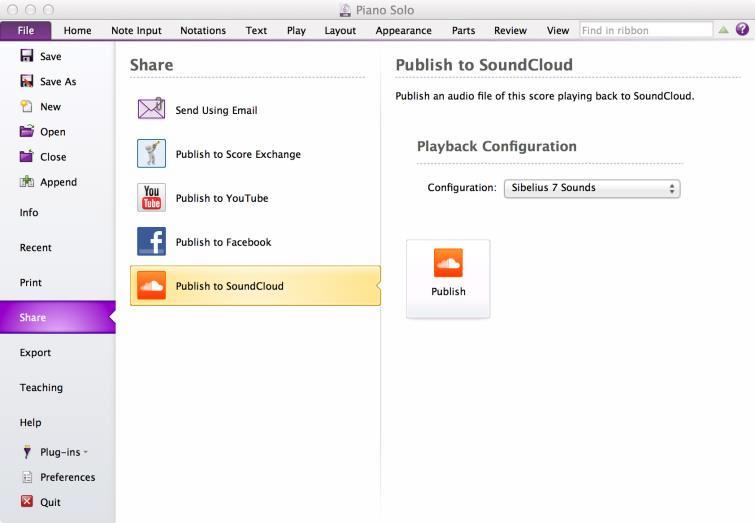
Task: Click the Facebook icon
Action: coord(151,241)
